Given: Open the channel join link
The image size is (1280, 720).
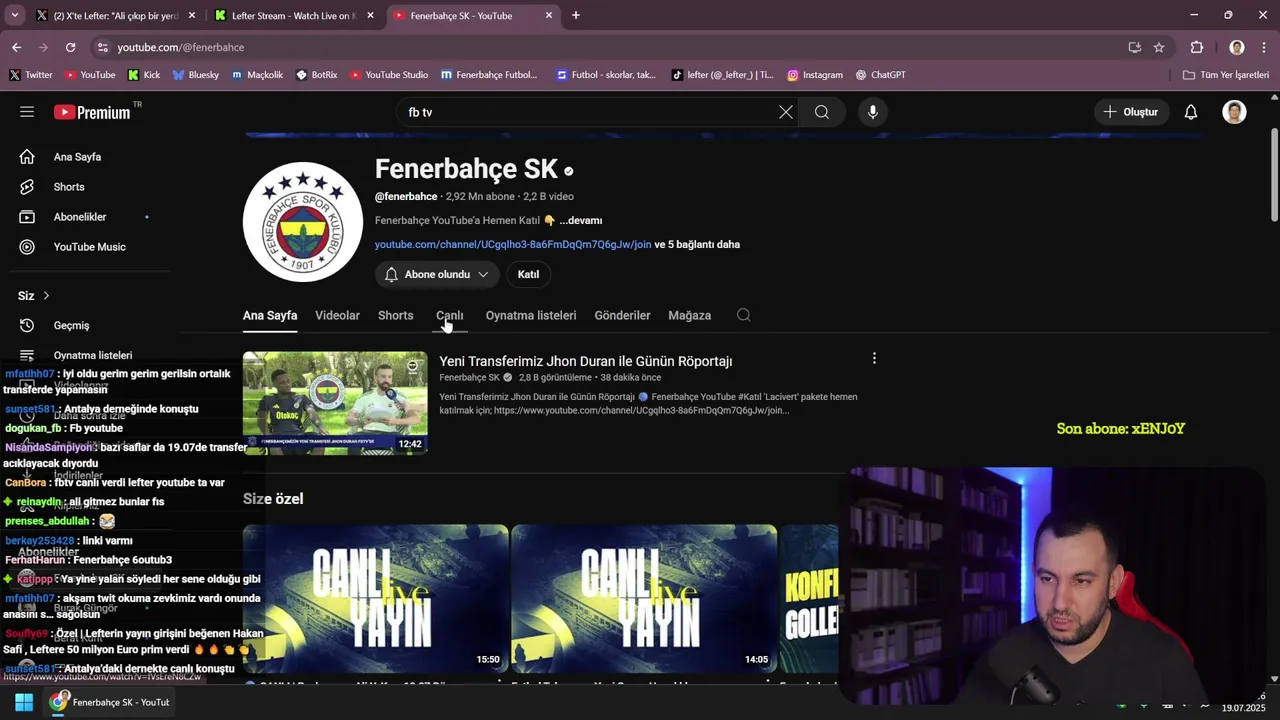Looking at the screenshot, I should (513, 244).
